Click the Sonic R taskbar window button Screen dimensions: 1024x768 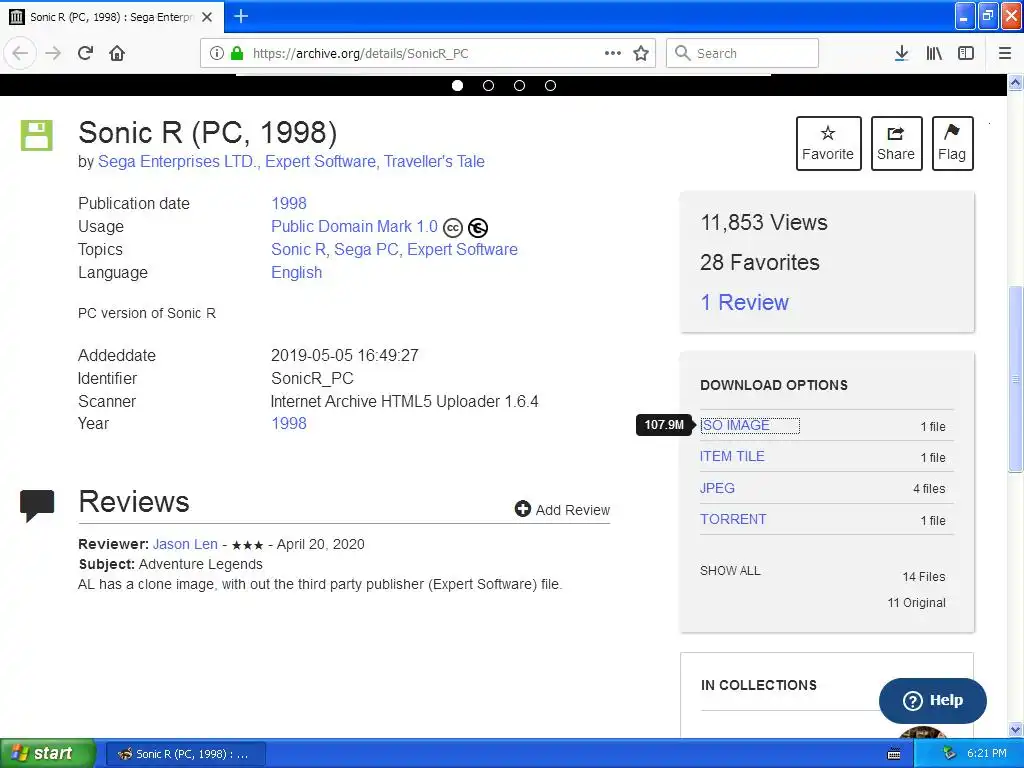(185, 754)
